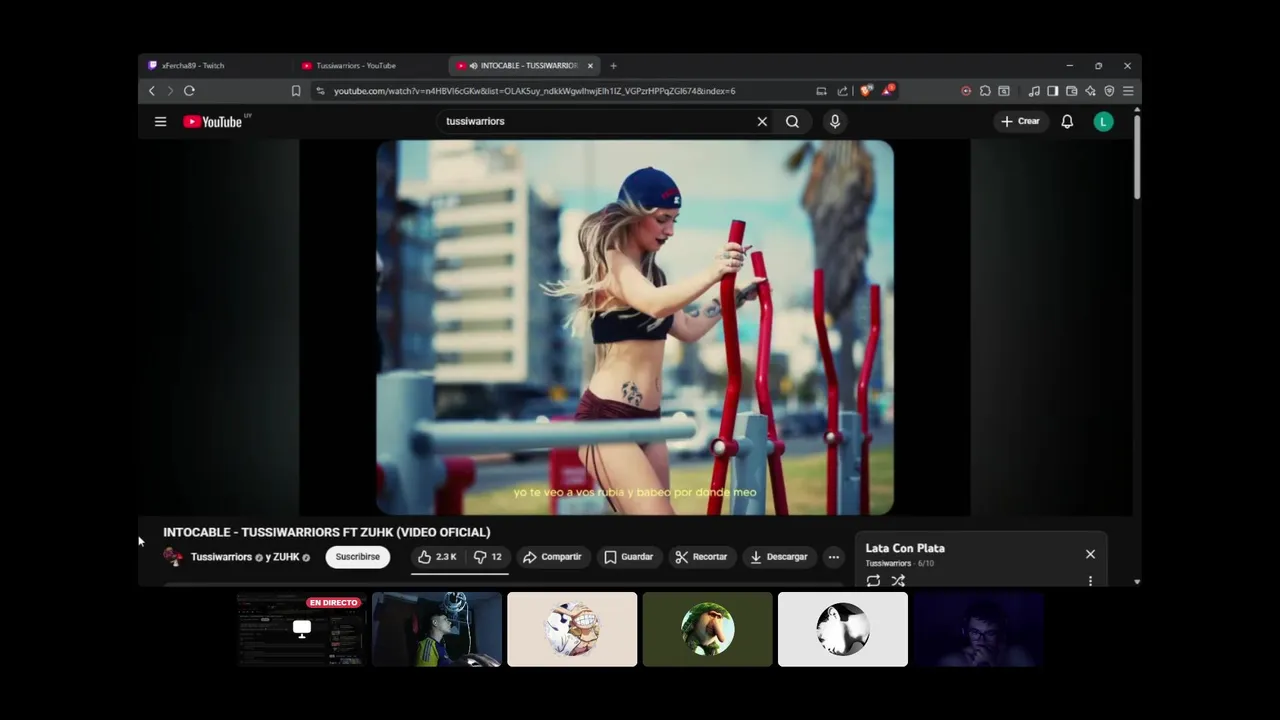Viewport: 1280px width, 720px height.
Task: Select the dark webcam tile with glasses
Action: click(x=978, y=629)
